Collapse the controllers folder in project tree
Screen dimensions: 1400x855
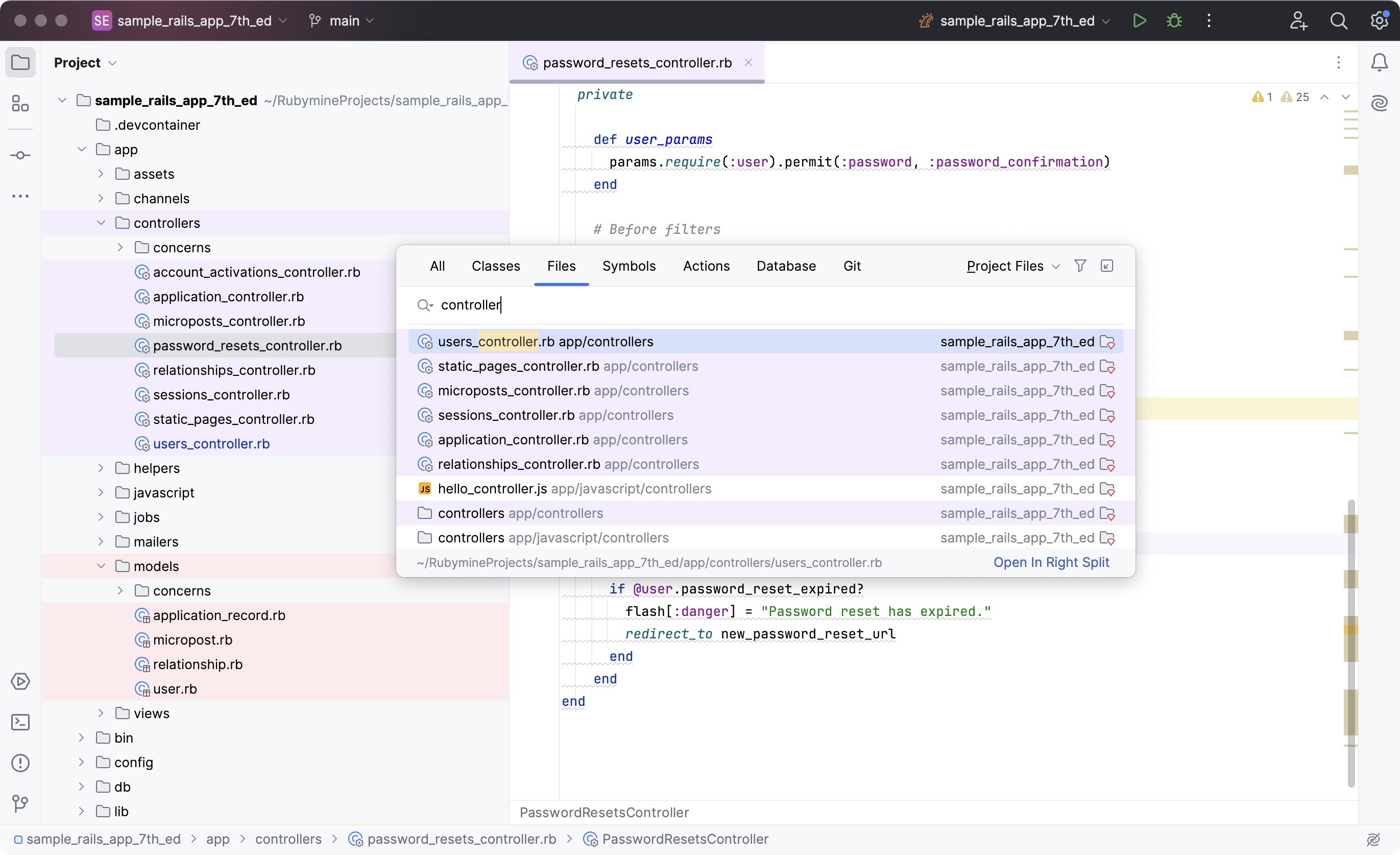[x=101, y=222]
